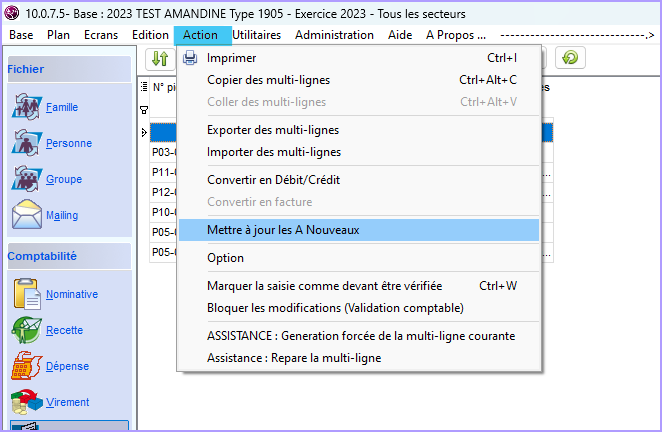Open the Utilitaires menu
Viewport: 662px width, 432px height.
pyautogui.click(x=257, y=35)
